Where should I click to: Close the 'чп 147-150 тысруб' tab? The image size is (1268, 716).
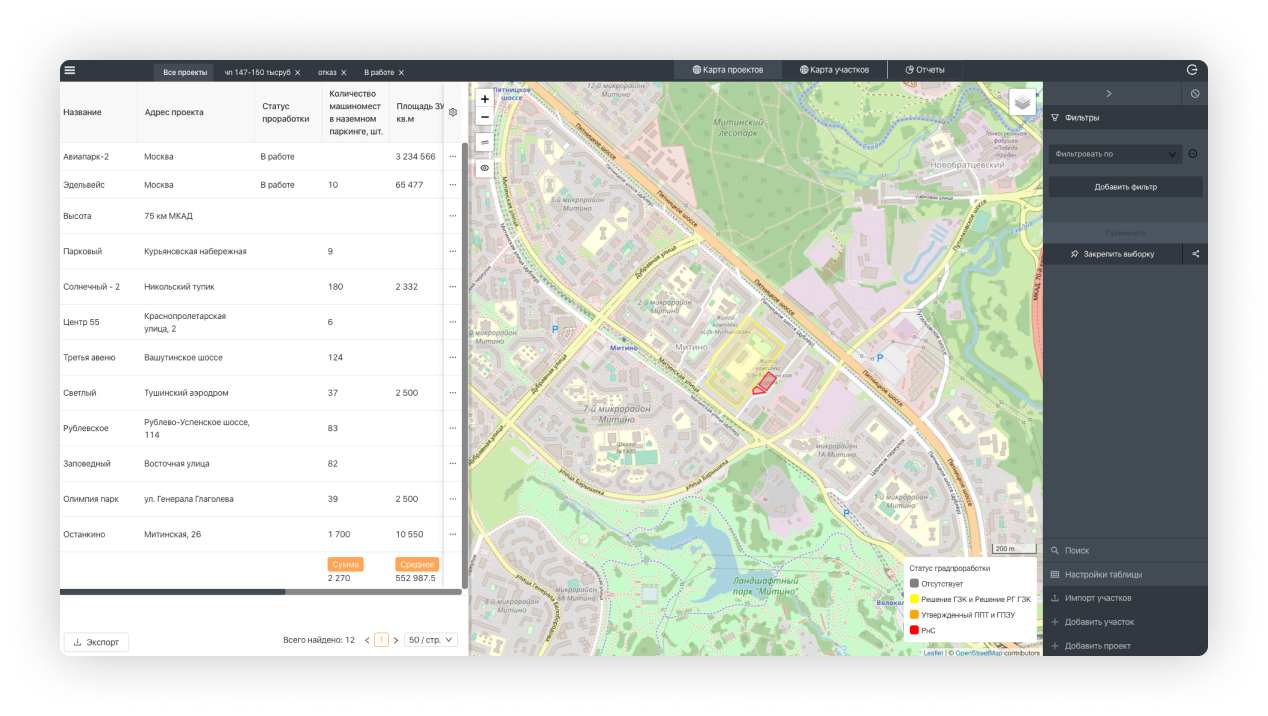(298, 73)
